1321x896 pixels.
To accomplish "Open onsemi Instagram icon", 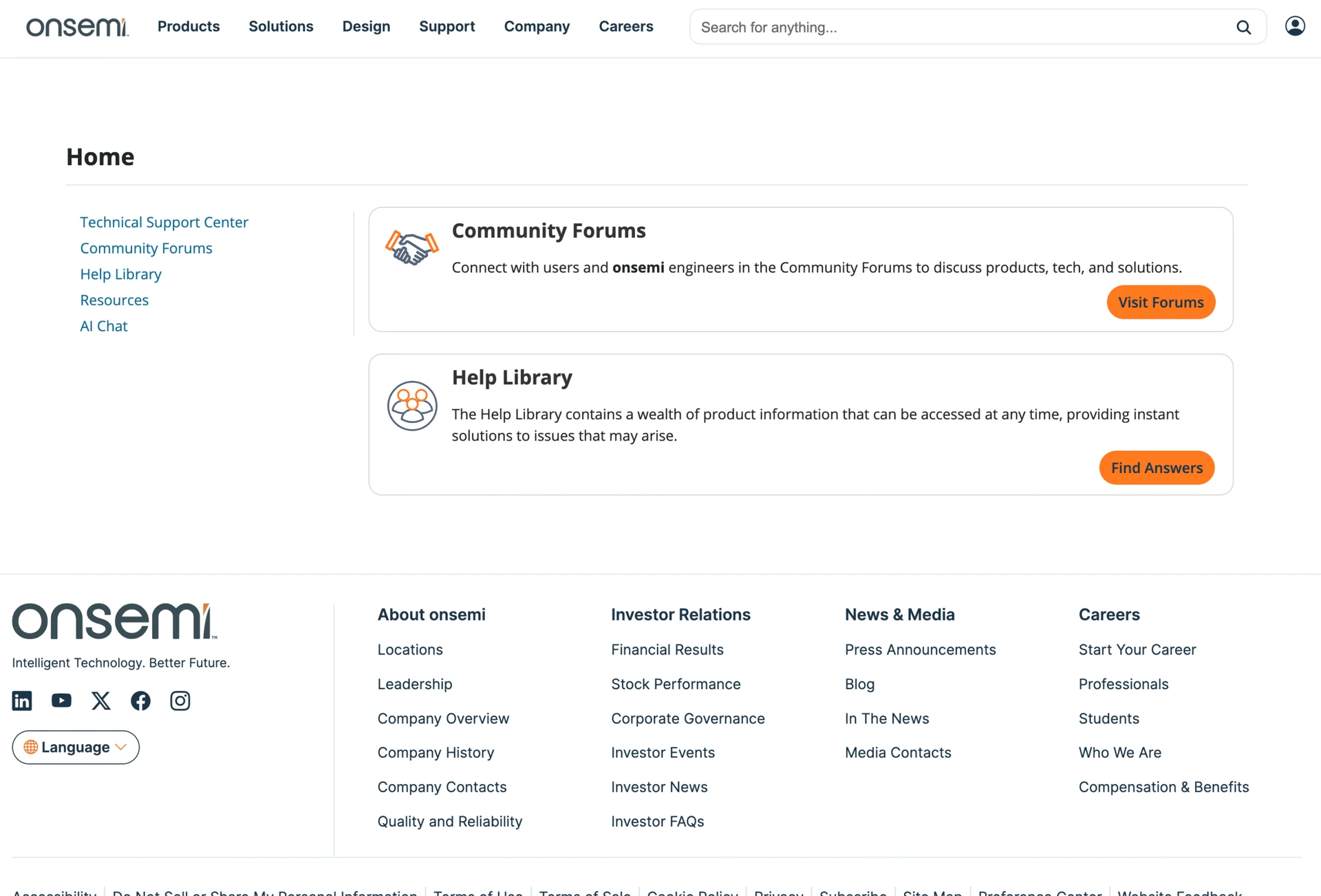I will click(180, 701).
